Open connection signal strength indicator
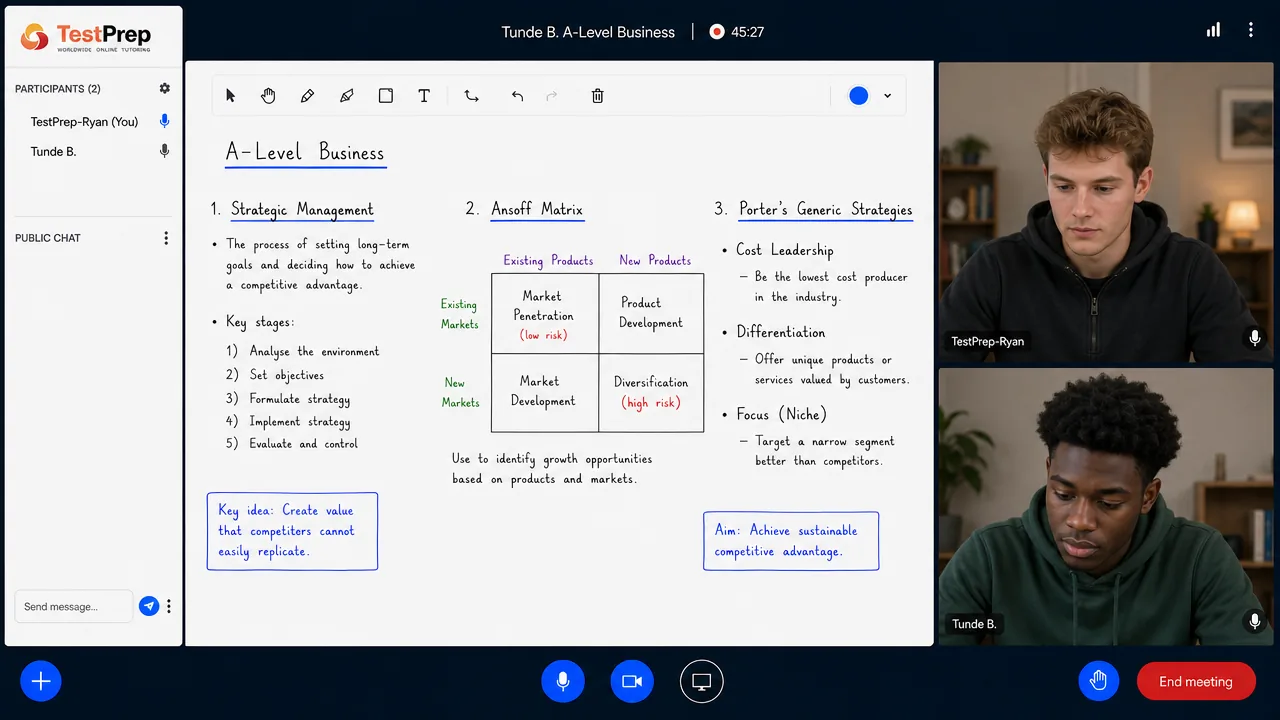 tap(1213, 30)
